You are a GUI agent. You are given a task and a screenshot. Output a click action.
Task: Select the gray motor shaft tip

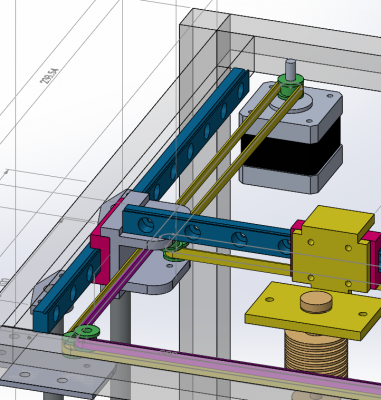291,68
